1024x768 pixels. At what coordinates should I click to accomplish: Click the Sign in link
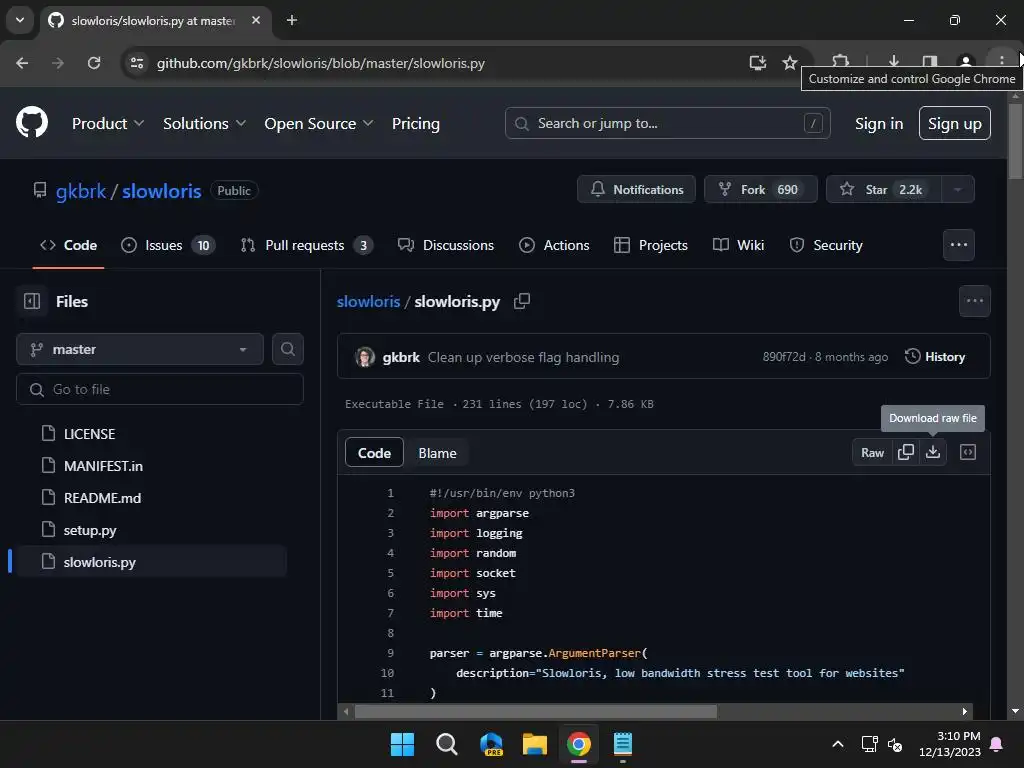tap(879, 123)
